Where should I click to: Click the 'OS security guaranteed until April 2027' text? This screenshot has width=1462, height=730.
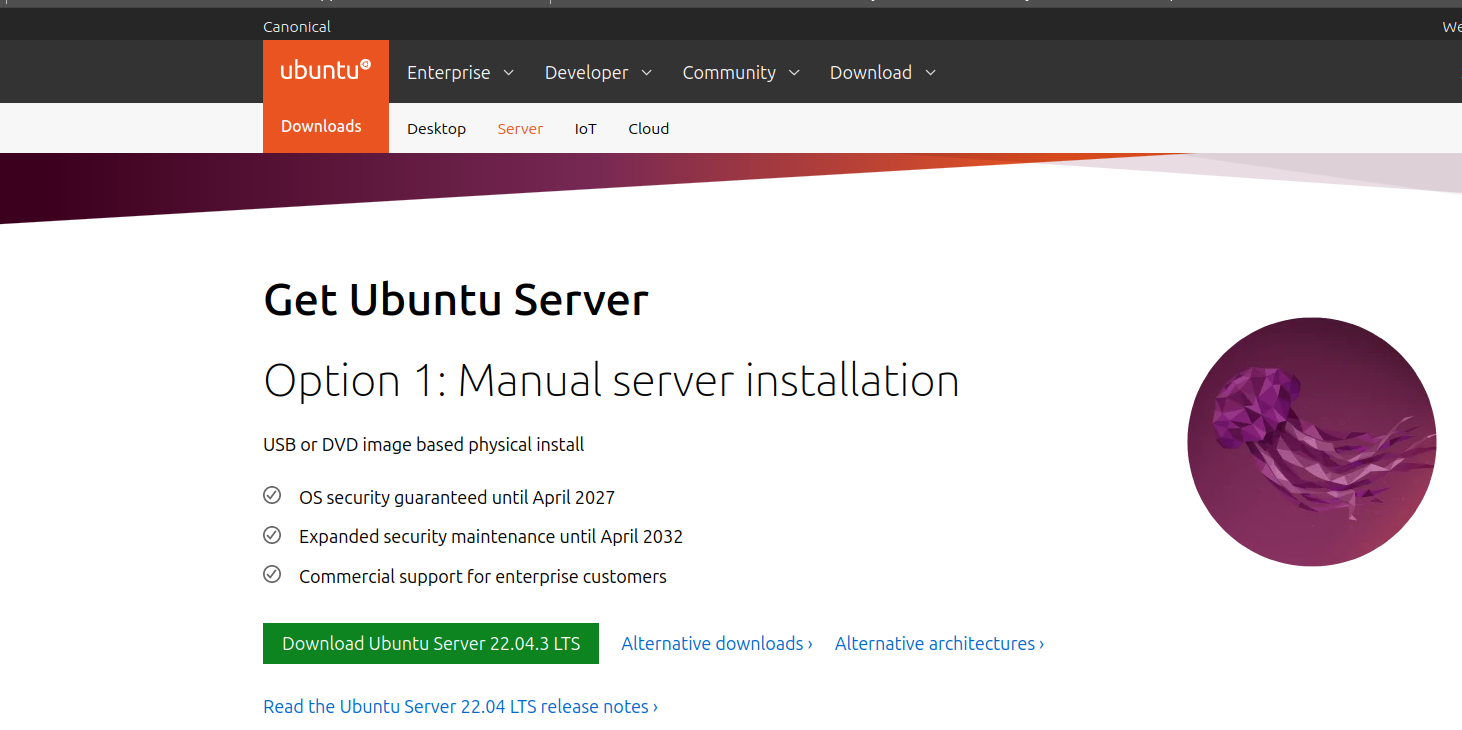click(457, 497)
